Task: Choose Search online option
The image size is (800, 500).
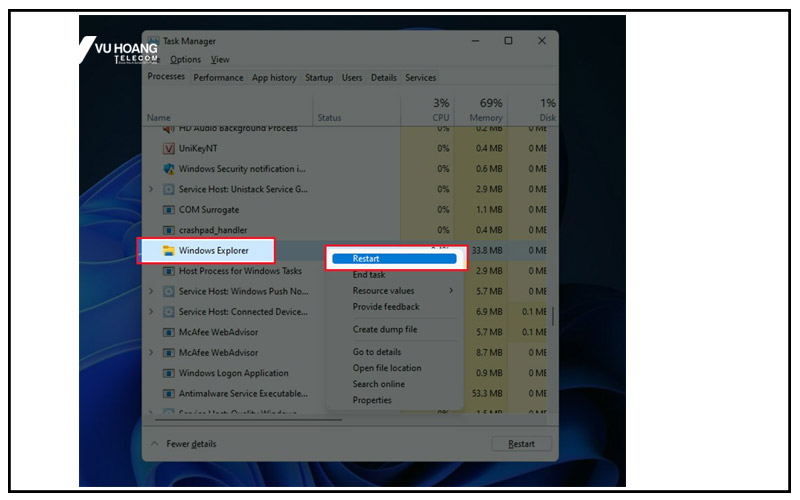Action: coord(379,384)
